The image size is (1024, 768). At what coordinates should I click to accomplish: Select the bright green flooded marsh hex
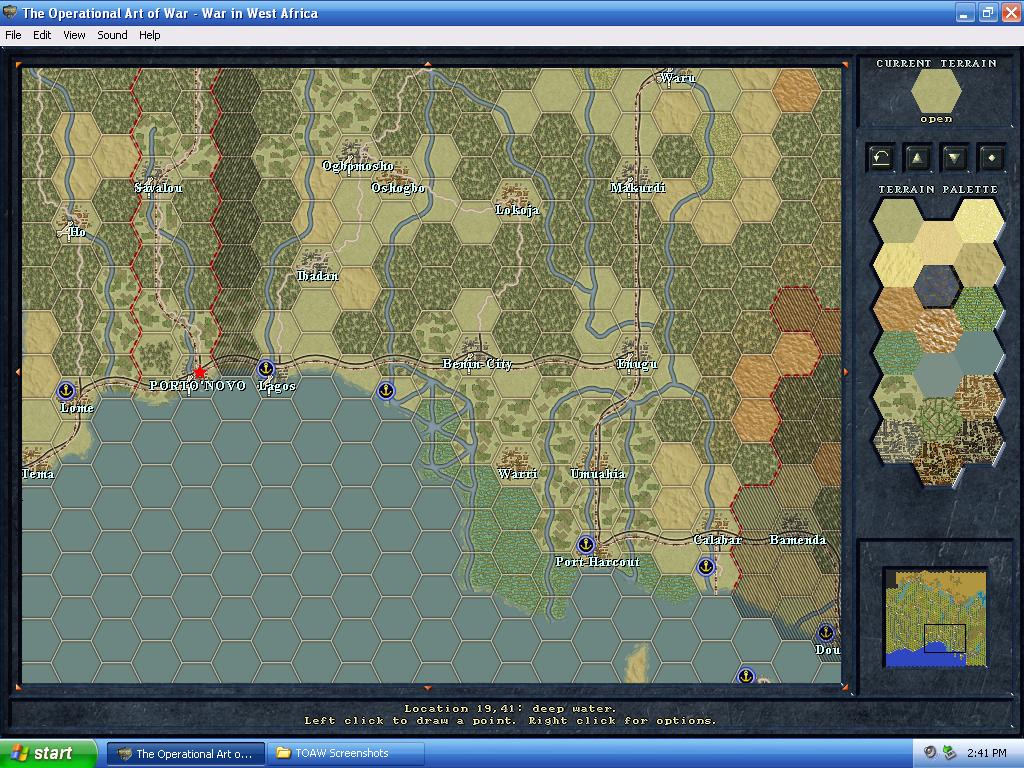pos(978,309)
